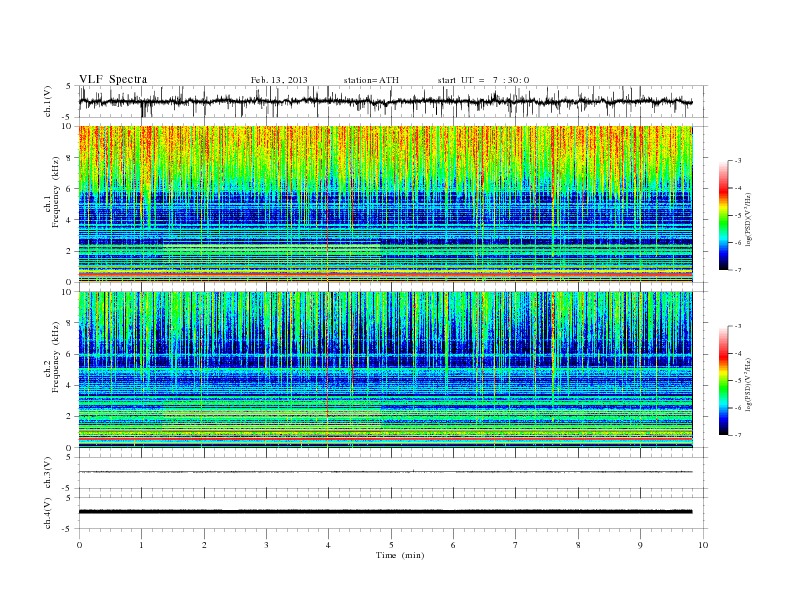The width and height of the screenshot is (792, 612).
Task: Click the thick ch.4 voltage waveform trace
Action: pyautogui.click(x=385, y=512)
